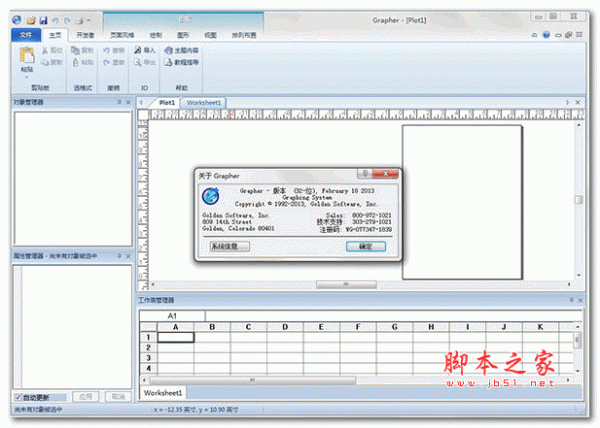Pin the 工作表管理器 panel
The width and height of the screenshot is (600, 428).
pos(571,300)
